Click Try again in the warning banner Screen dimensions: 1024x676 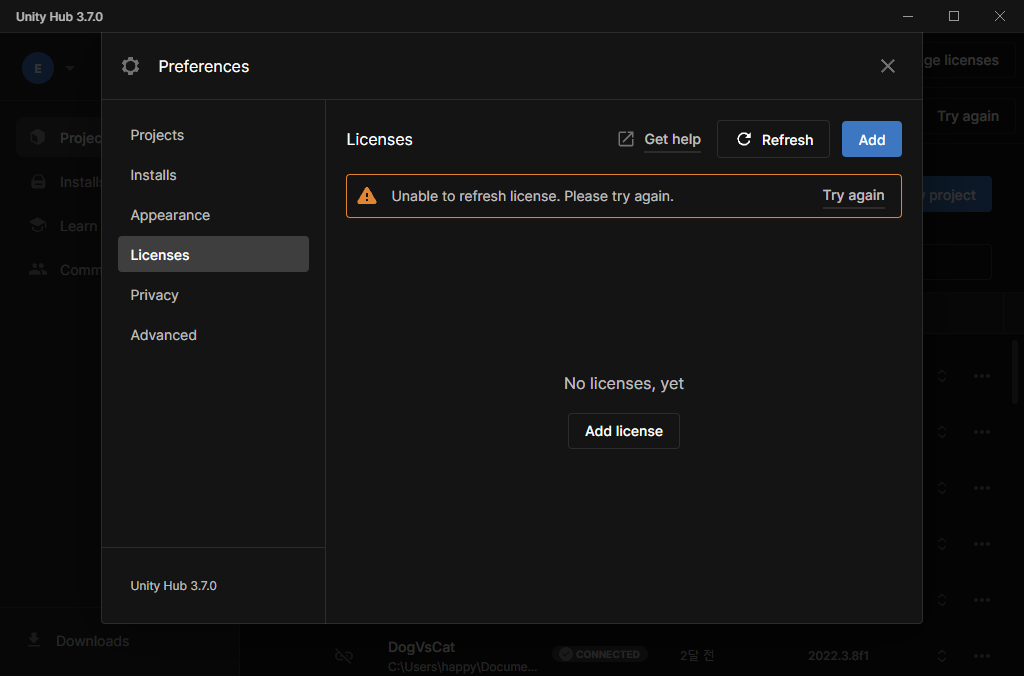coord(853,195)
